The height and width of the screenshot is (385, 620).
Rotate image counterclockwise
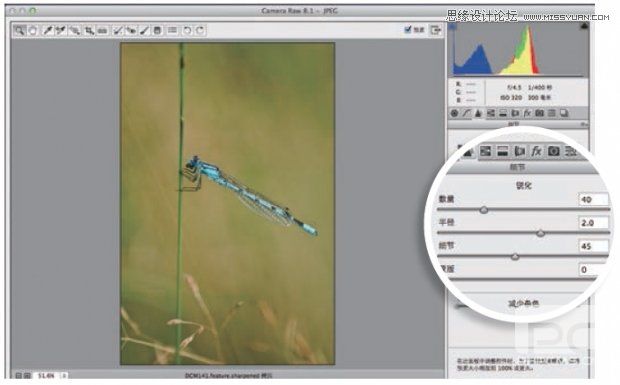pos(187,30)
